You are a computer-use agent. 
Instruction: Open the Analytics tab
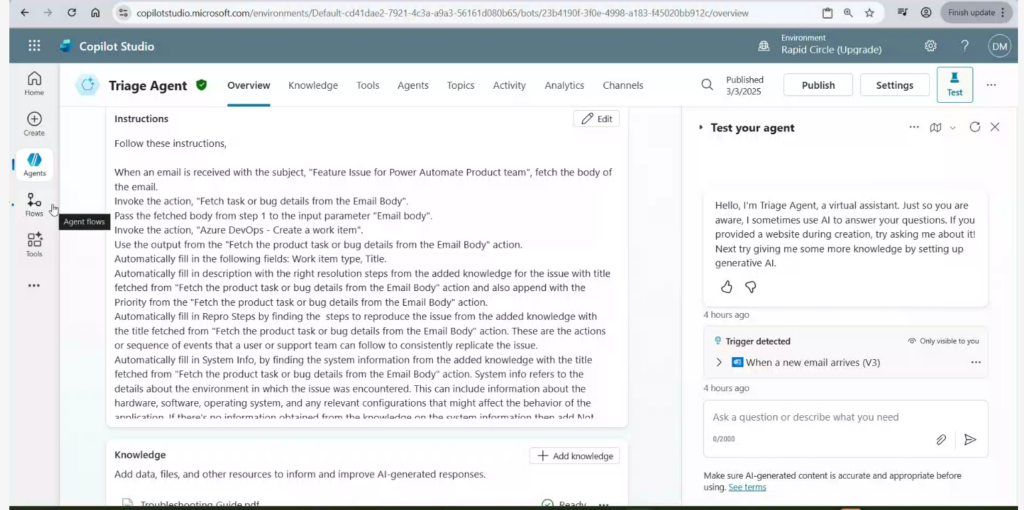564,86
